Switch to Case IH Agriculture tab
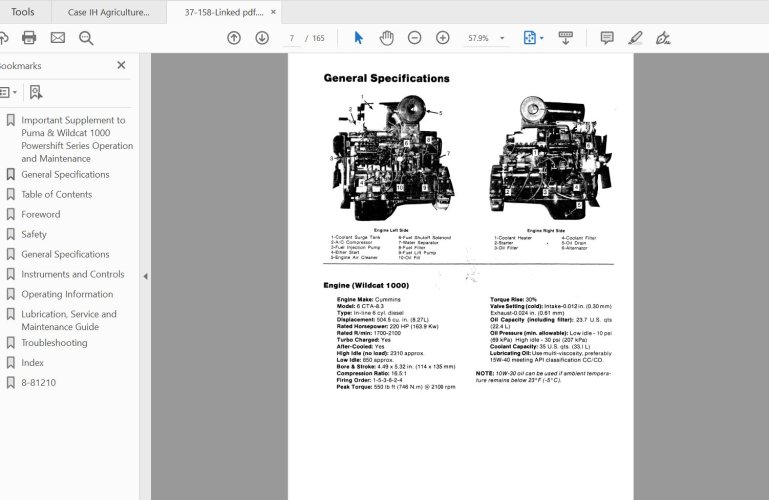 pos(108,12)
